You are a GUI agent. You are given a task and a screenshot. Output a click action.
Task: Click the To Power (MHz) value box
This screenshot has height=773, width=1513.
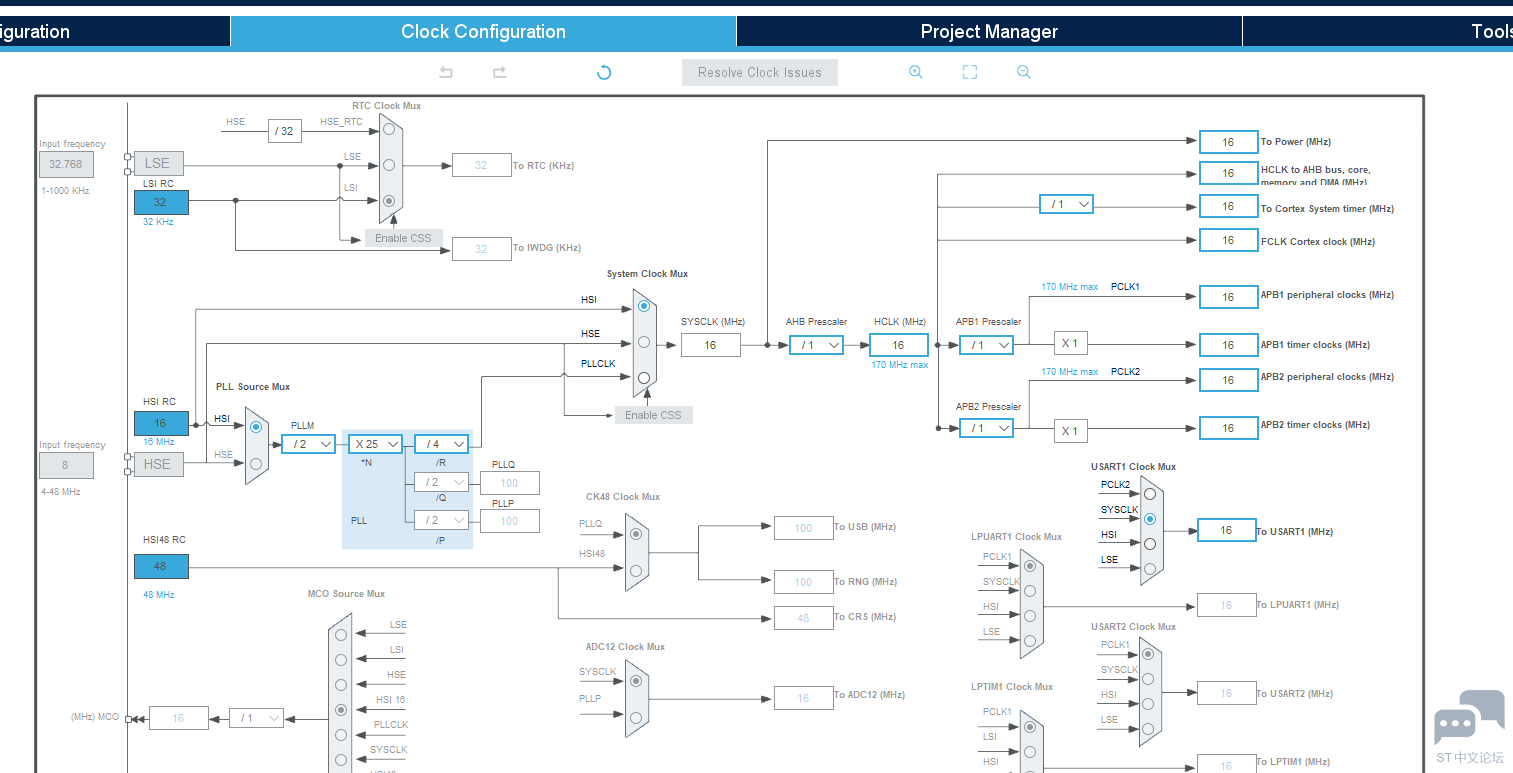[1228, 142]
